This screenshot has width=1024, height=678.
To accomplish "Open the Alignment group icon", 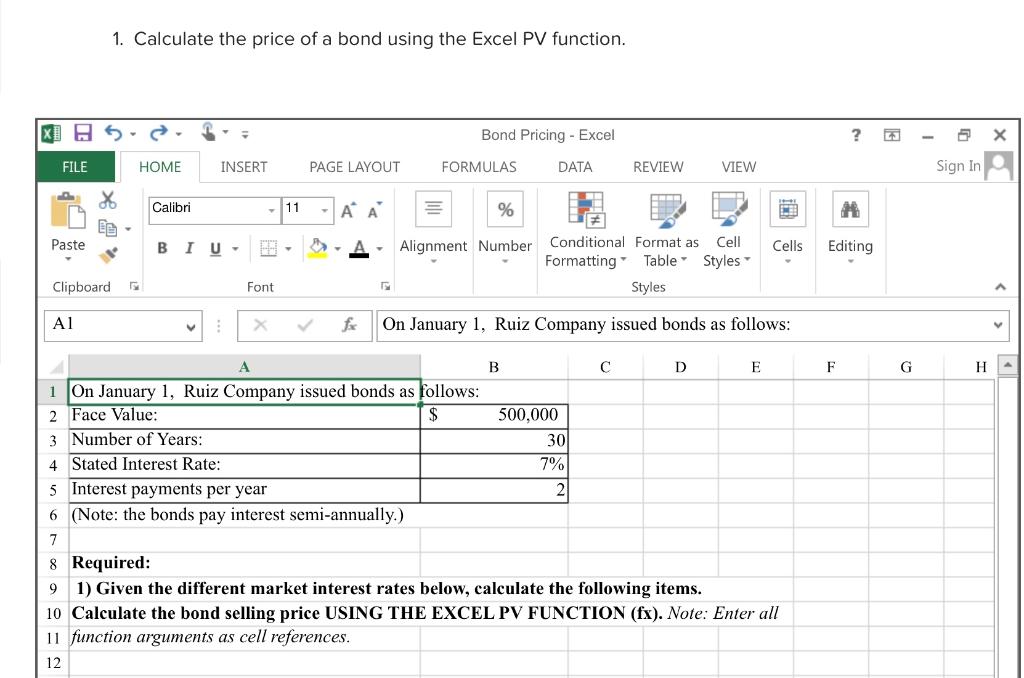I will pyautogui.click(x=434, y=209).
